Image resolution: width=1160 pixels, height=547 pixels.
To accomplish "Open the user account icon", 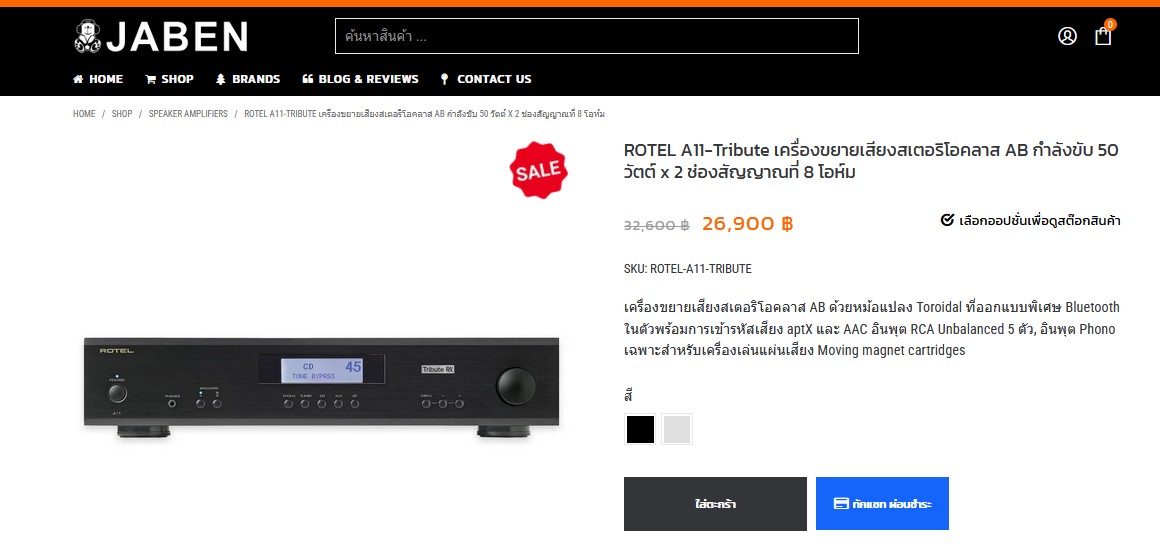I will point(1067,36).
